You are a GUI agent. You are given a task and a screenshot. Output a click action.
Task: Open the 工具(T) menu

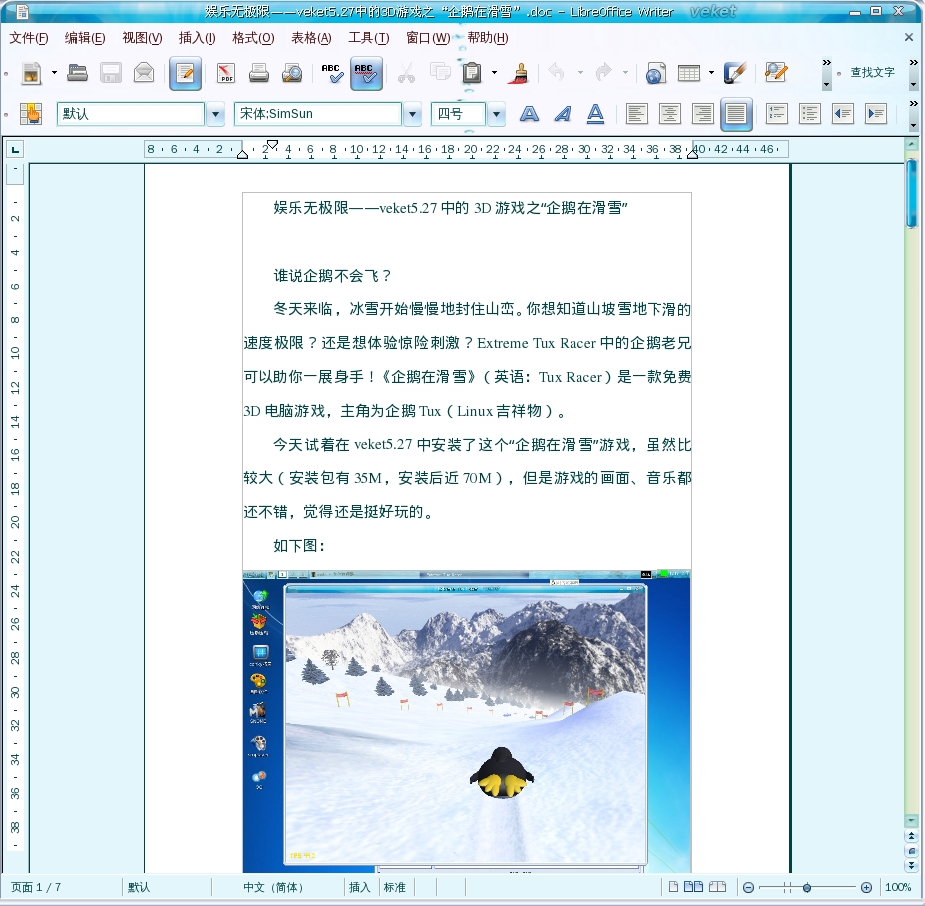[x=369, y=38]
